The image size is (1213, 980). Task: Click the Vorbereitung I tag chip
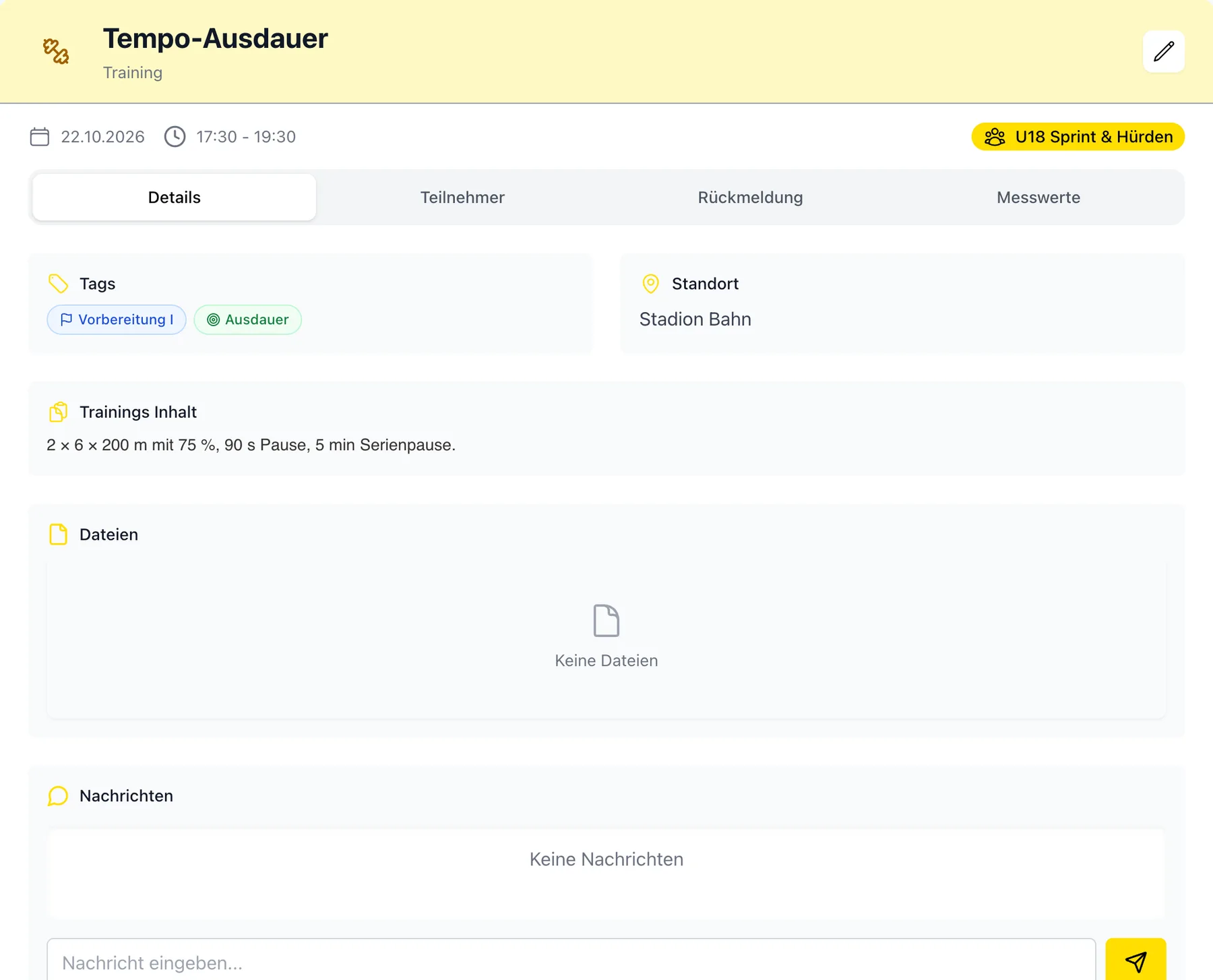(117, 319)
